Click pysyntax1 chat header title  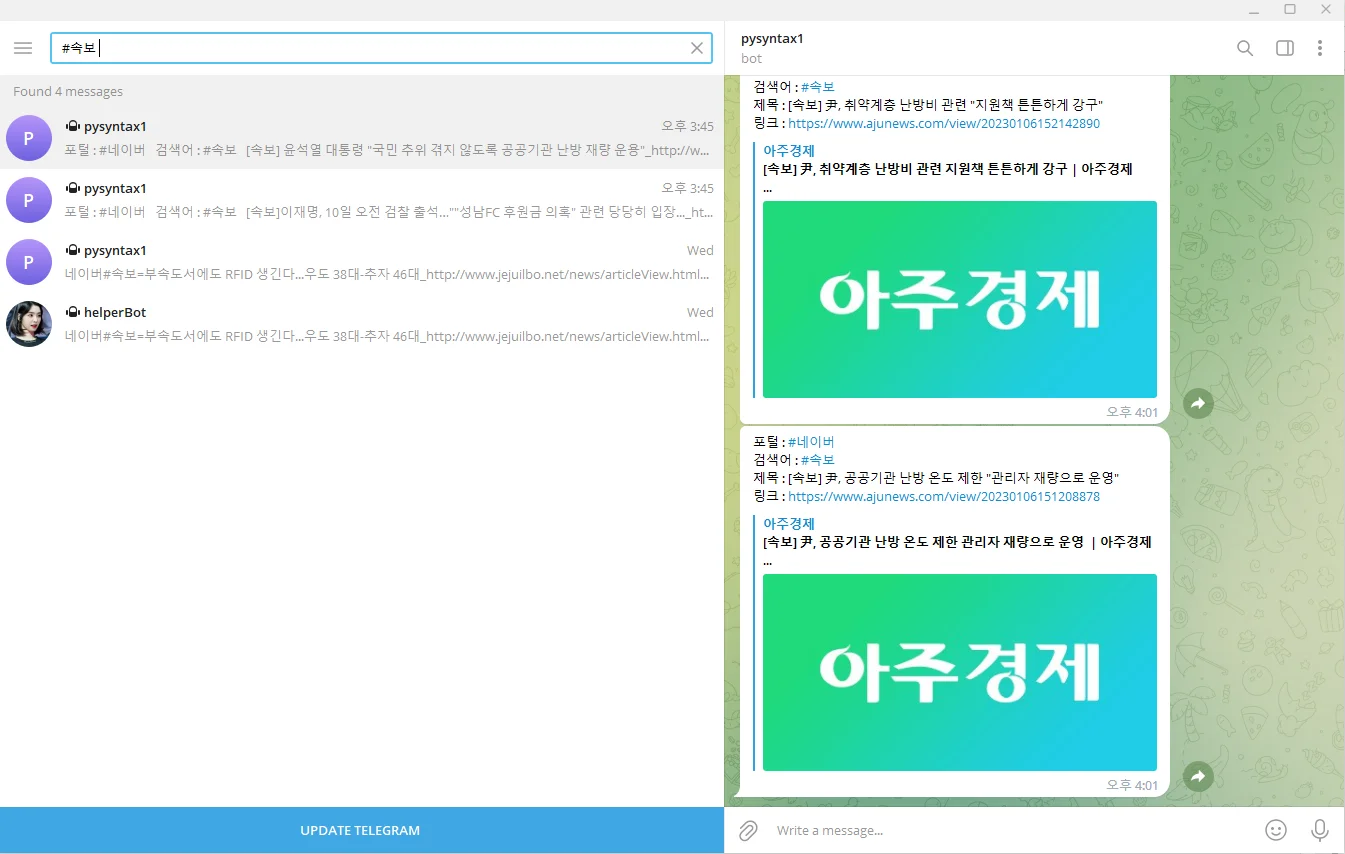pyautogui.click(x=772, y=39)
